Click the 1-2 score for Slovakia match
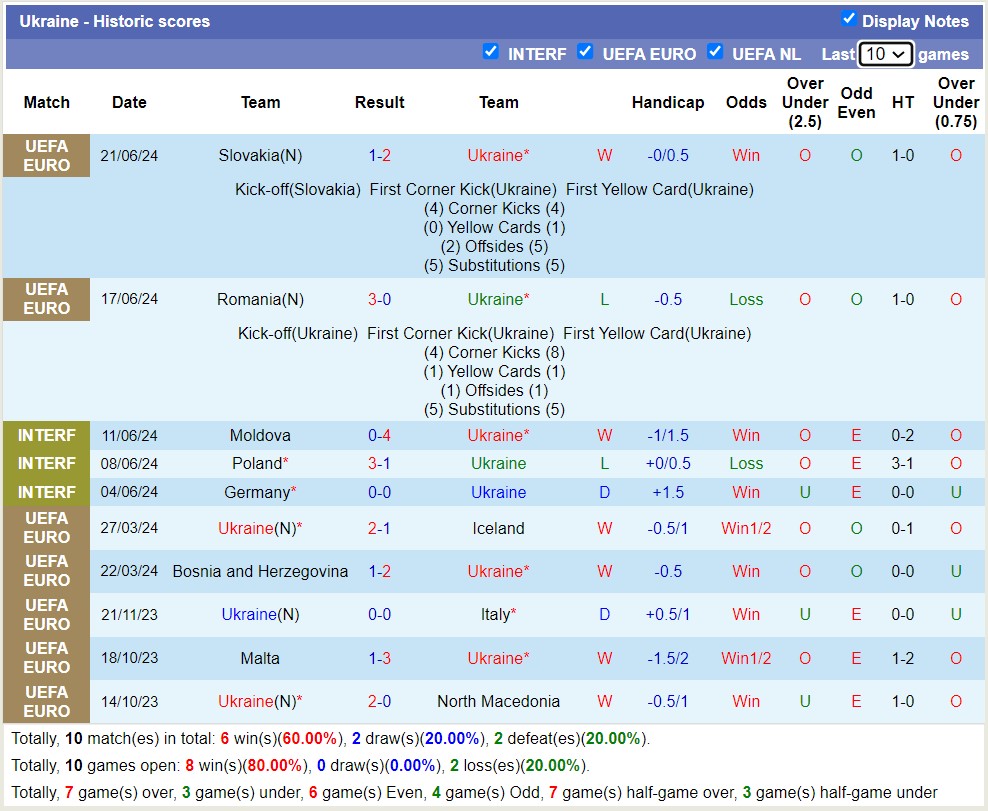The image size is (988, 811). coord(379,155)
